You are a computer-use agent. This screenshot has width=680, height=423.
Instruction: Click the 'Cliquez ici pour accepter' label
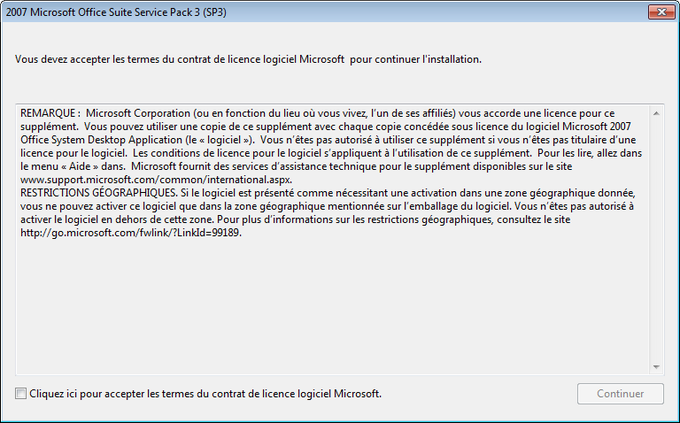point(206,393)
